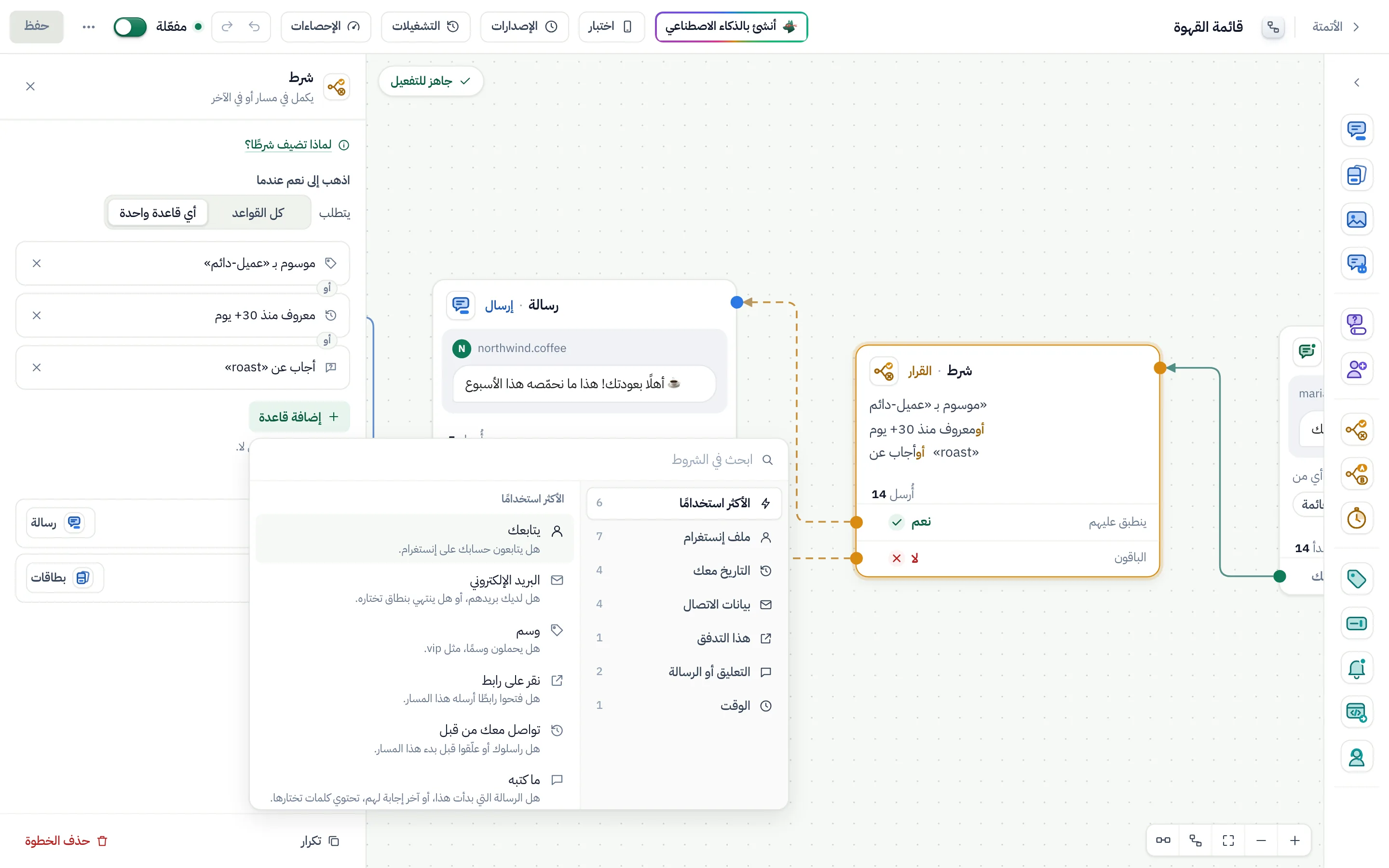Zoom out on the canvas
Viewport: 1389px width, 868px height.
pyautogui.click(x=1261, y=841)
